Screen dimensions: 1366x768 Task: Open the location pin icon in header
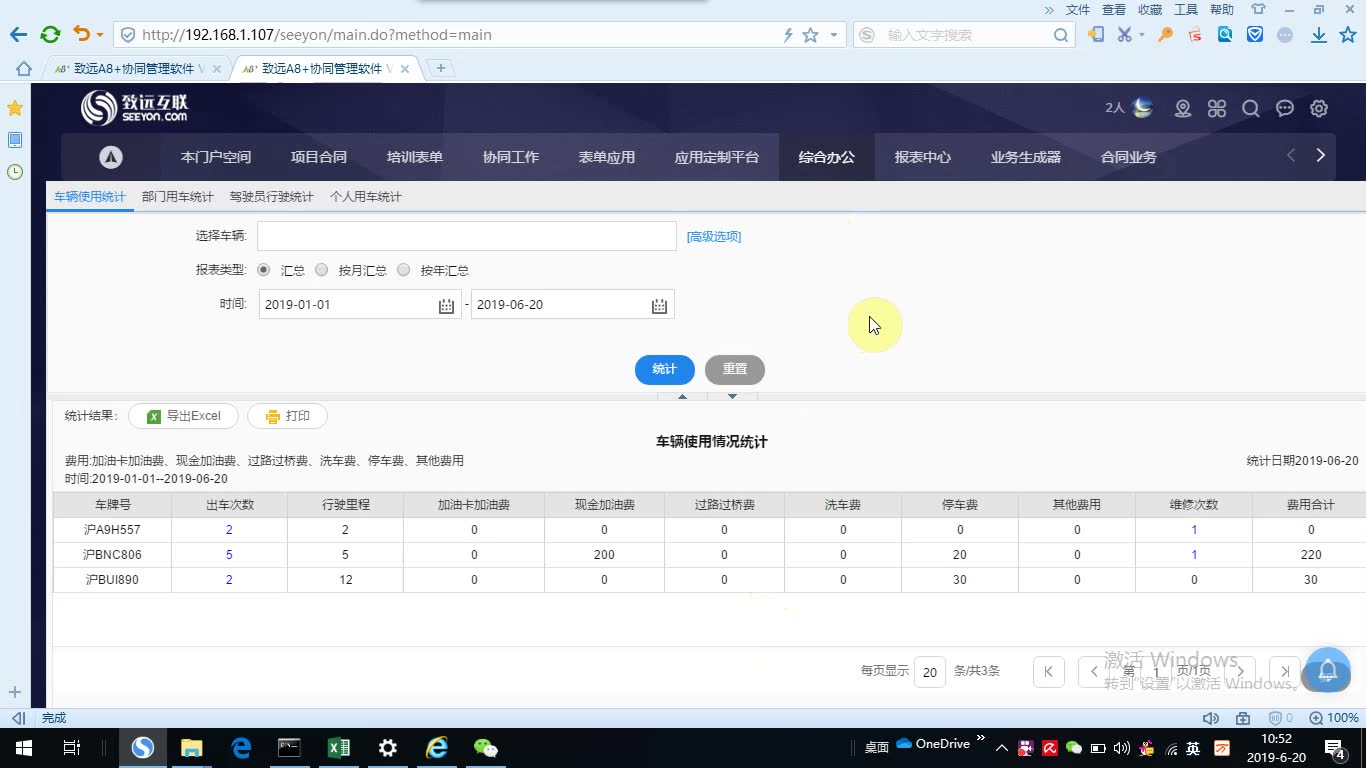point(1183,109)
